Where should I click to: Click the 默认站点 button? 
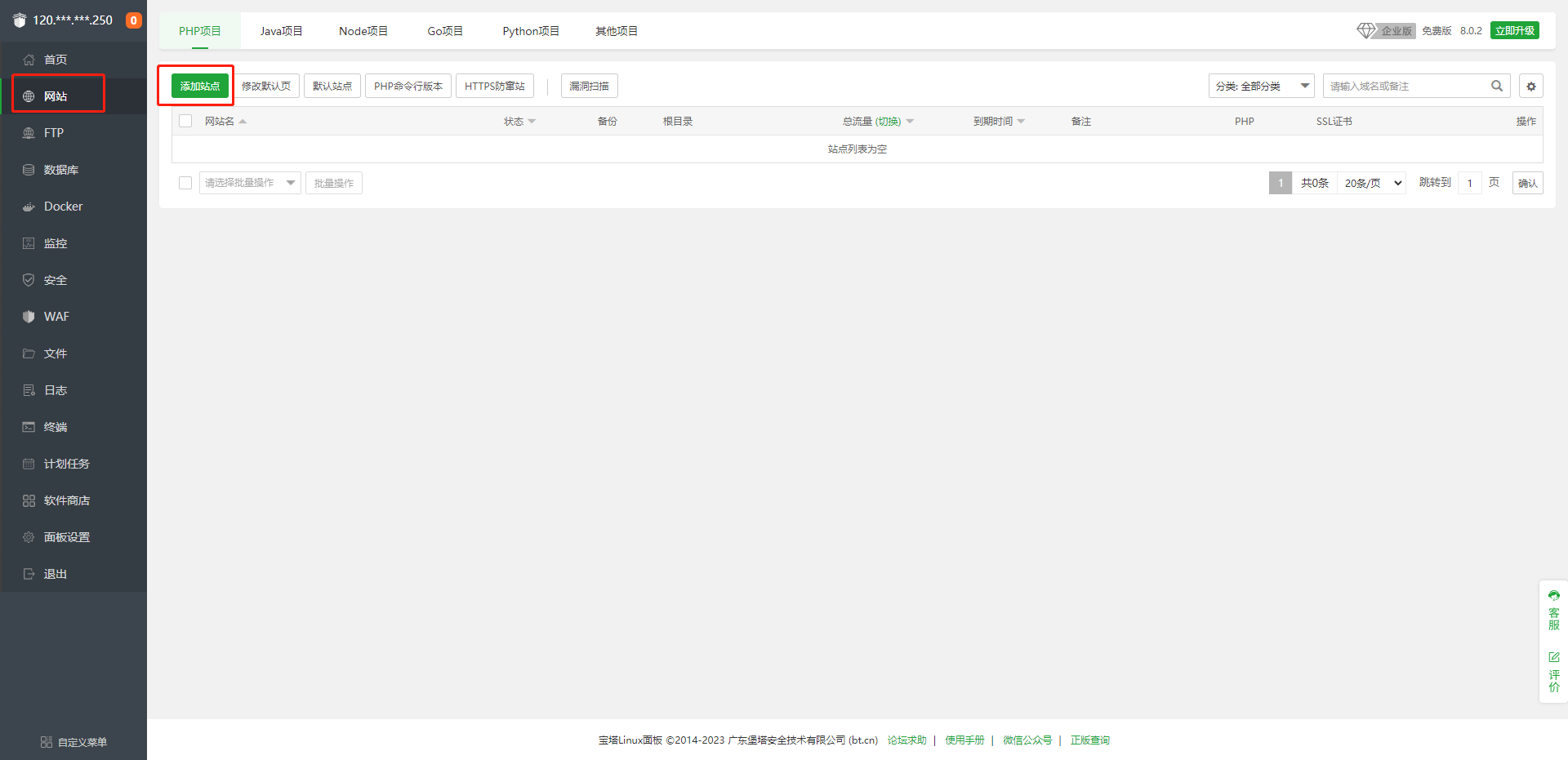[x=332, y=86]
